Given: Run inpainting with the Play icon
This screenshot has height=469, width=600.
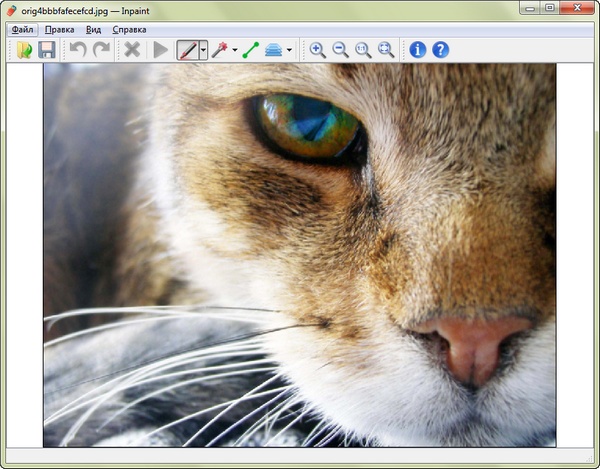Looking at the screenshot, I should coord(160,49).
